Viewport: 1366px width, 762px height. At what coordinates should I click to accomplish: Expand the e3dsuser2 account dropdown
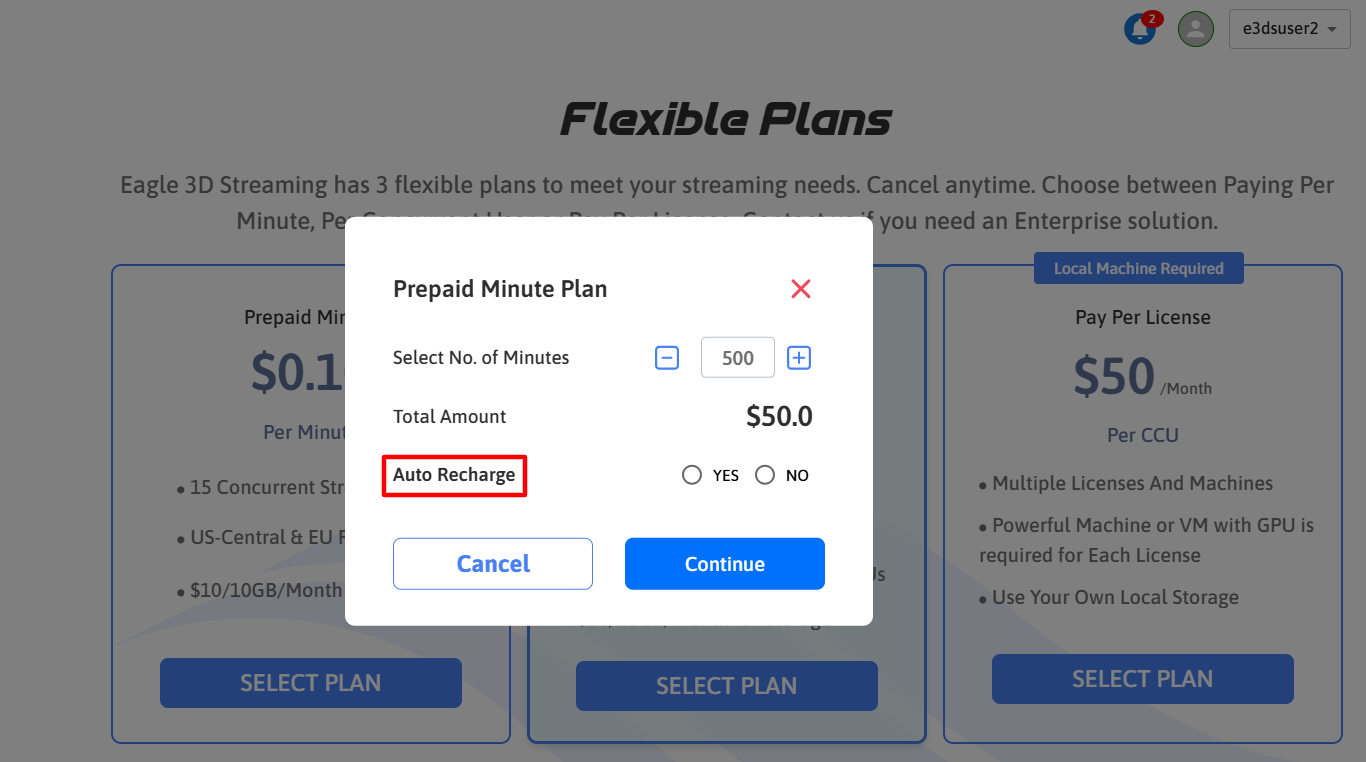(1289, 29)
